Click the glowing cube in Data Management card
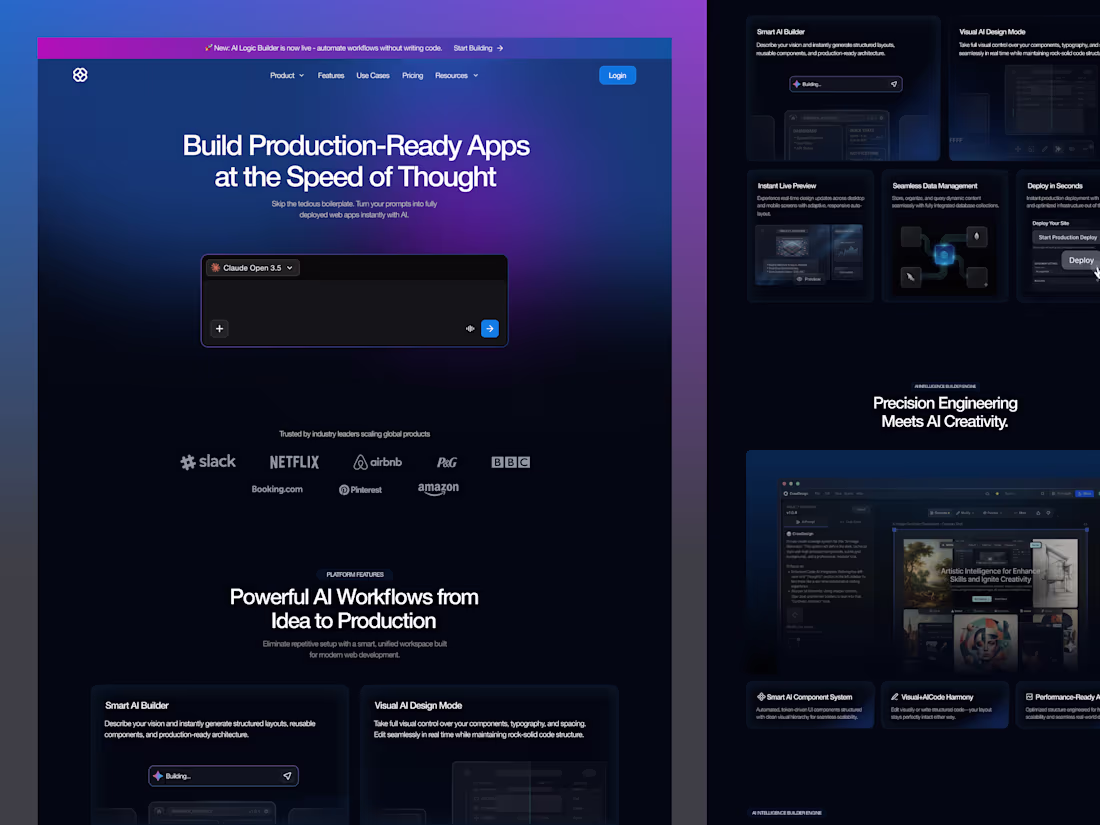This screenshot has height=825, width=1100. [x=944, y=254]
